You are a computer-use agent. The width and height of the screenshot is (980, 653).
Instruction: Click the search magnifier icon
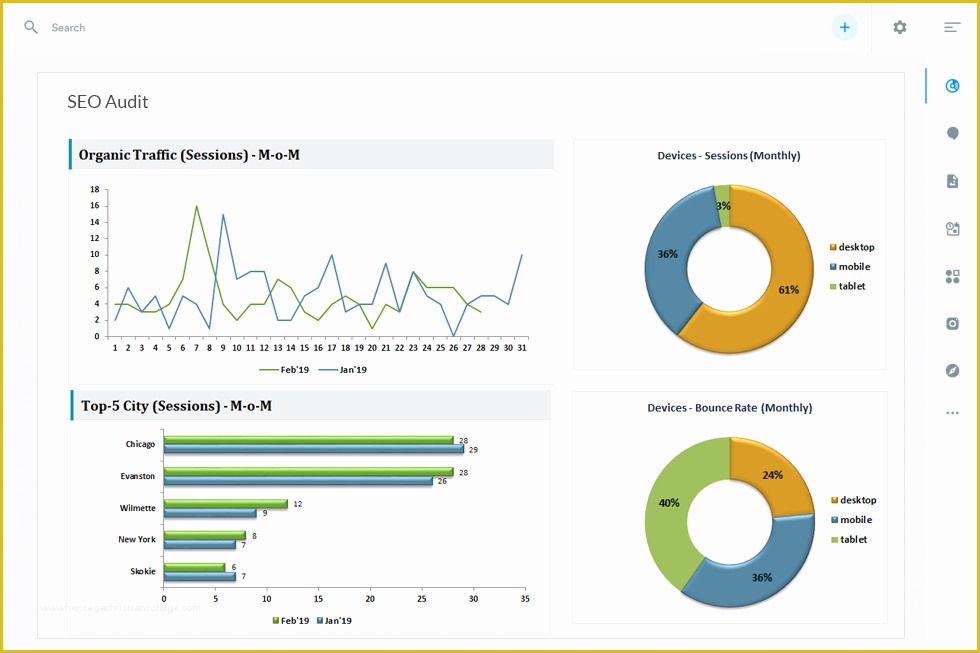(x=31, y=27)
